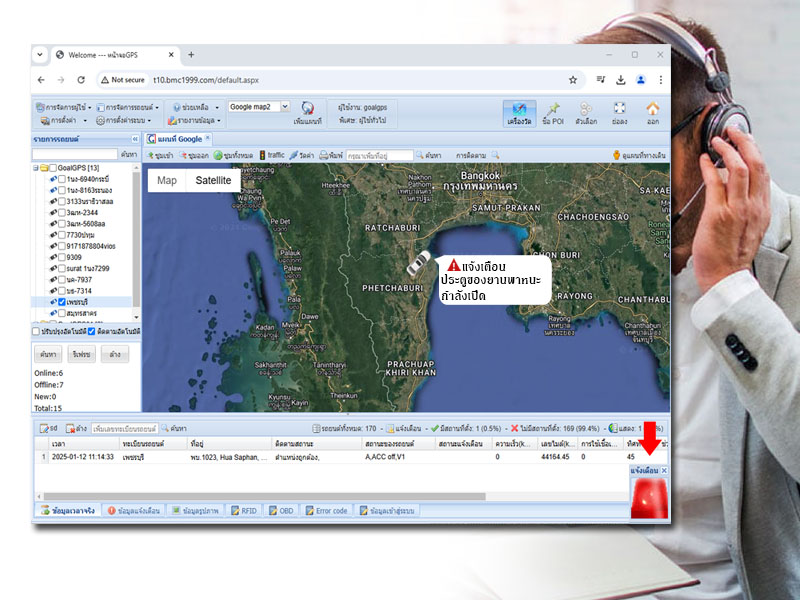This screenshot has width=800, height=600.
Task: Check the 1นง-6940กระบี่ vehicle checkbox
Action: coord(62,179)
